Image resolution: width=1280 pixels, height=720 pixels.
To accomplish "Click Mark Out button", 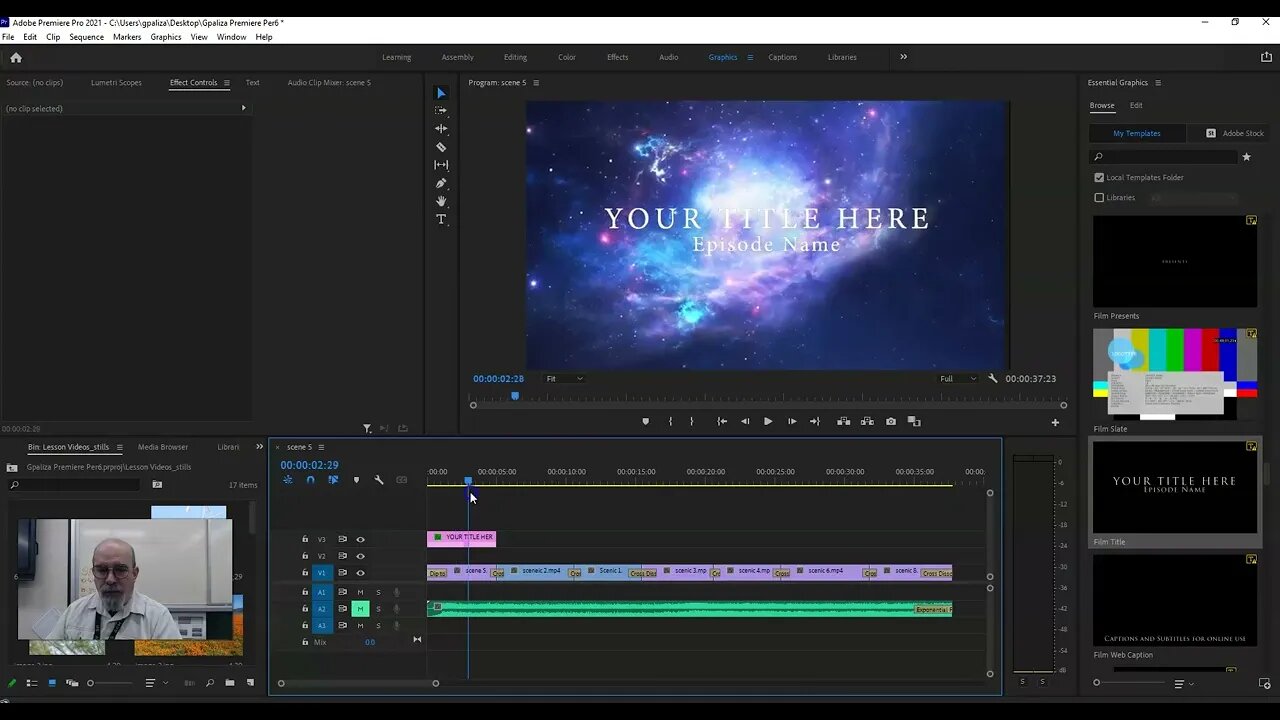I will (691, 421).
